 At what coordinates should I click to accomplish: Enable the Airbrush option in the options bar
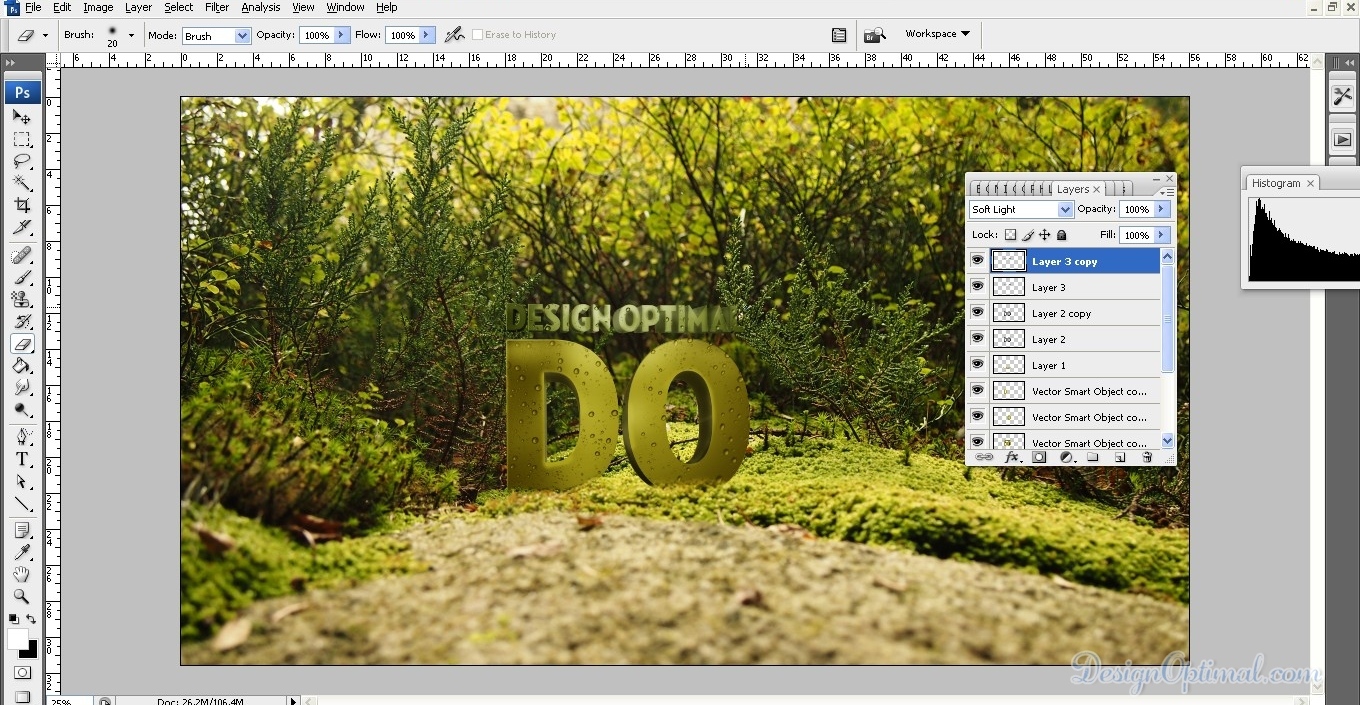tap(455, 35)
